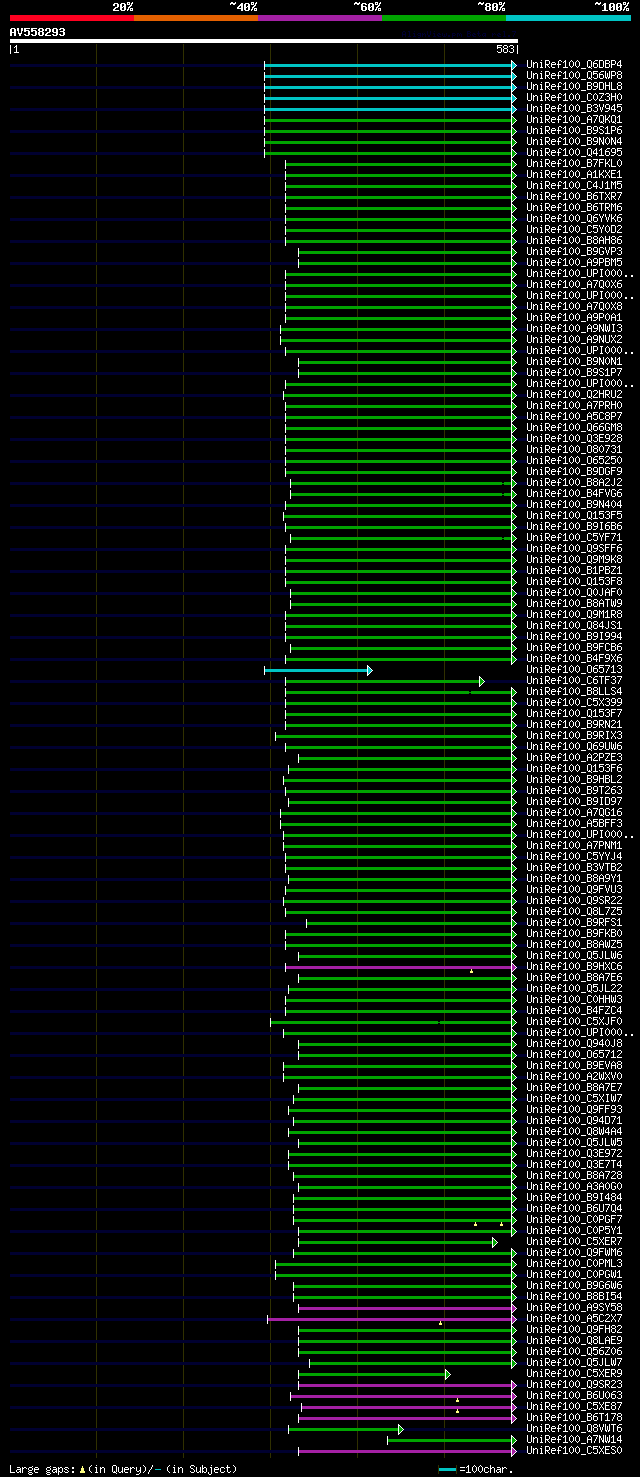The image size is (640, 1477).
Task: Open hit UniRef100_B9DHL8
Action: click(574, 86)
